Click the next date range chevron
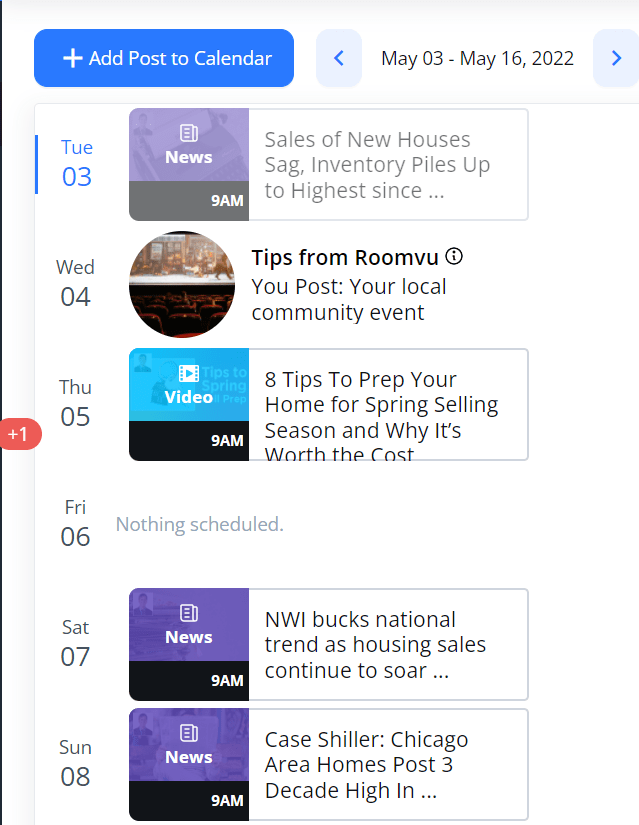639x825 pixels. pyautogui.click(x=615, y=58)
